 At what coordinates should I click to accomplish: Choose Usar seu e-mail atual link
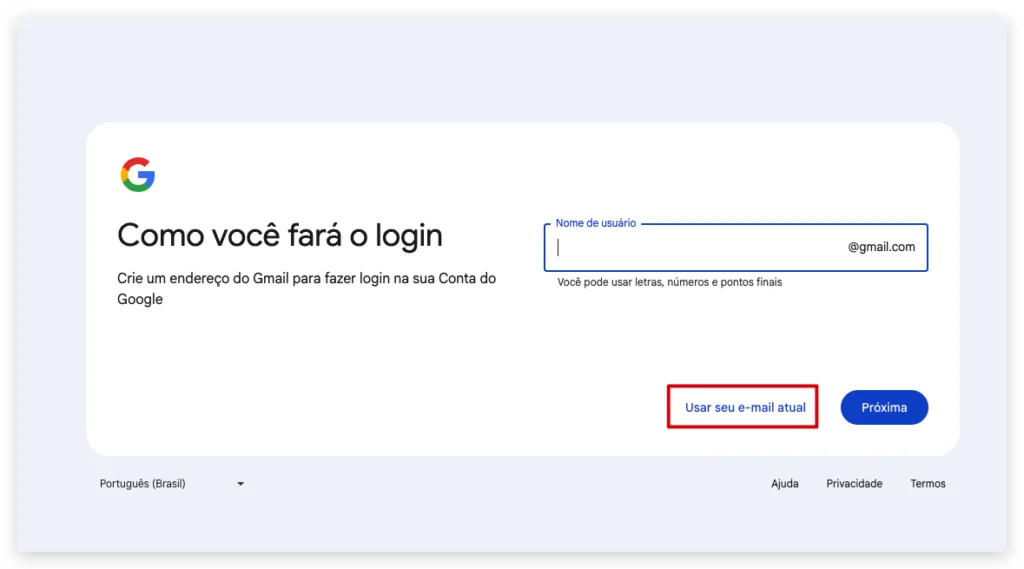744,407
